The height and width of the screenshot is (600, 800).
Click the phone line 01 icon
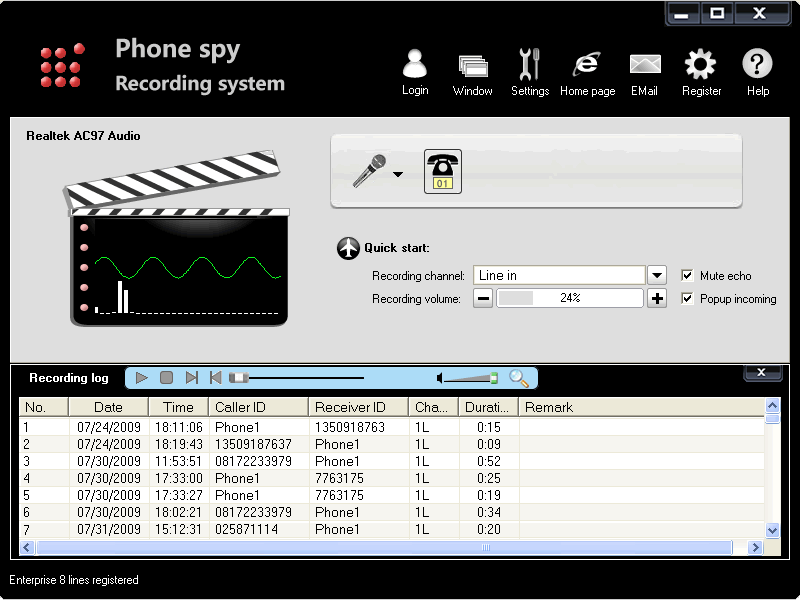(441, 170)
